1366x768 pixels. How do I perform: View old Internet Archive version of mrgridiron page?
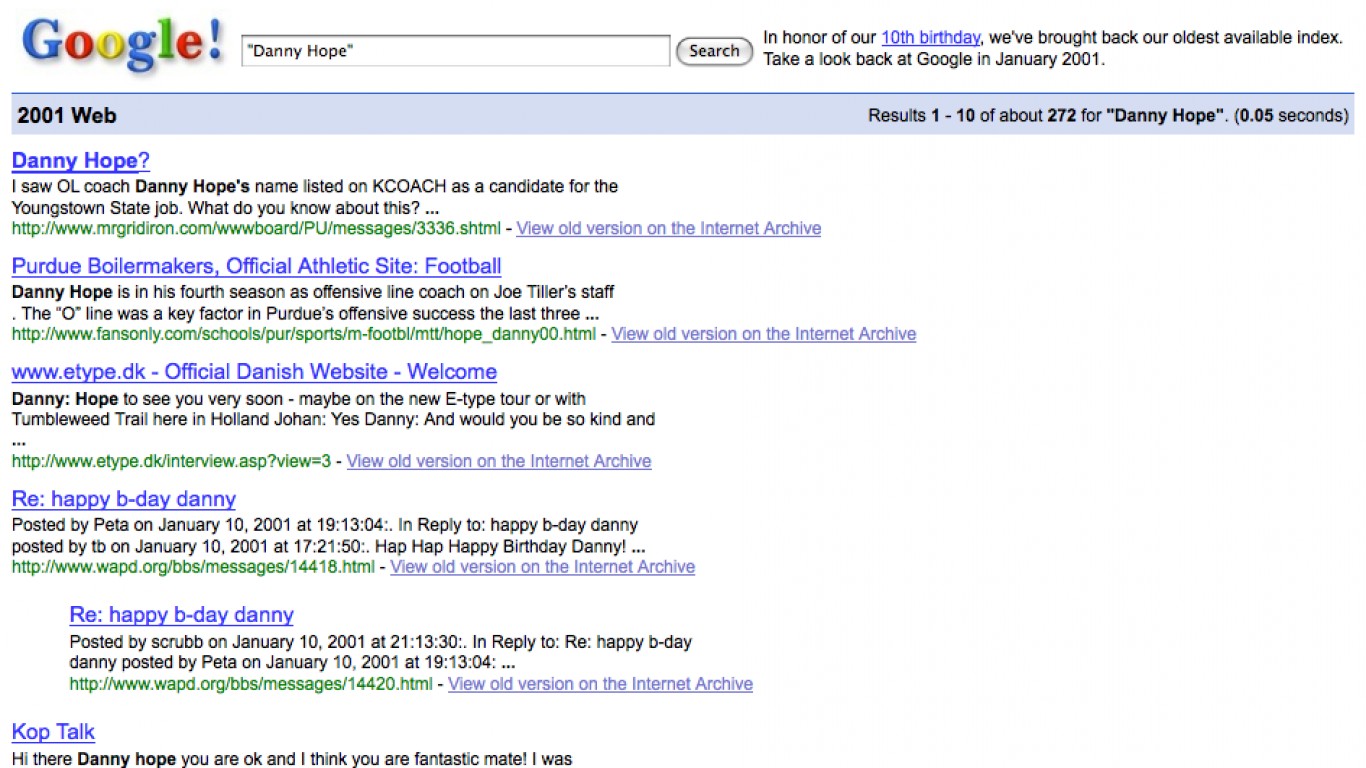[x=668, y=228]
